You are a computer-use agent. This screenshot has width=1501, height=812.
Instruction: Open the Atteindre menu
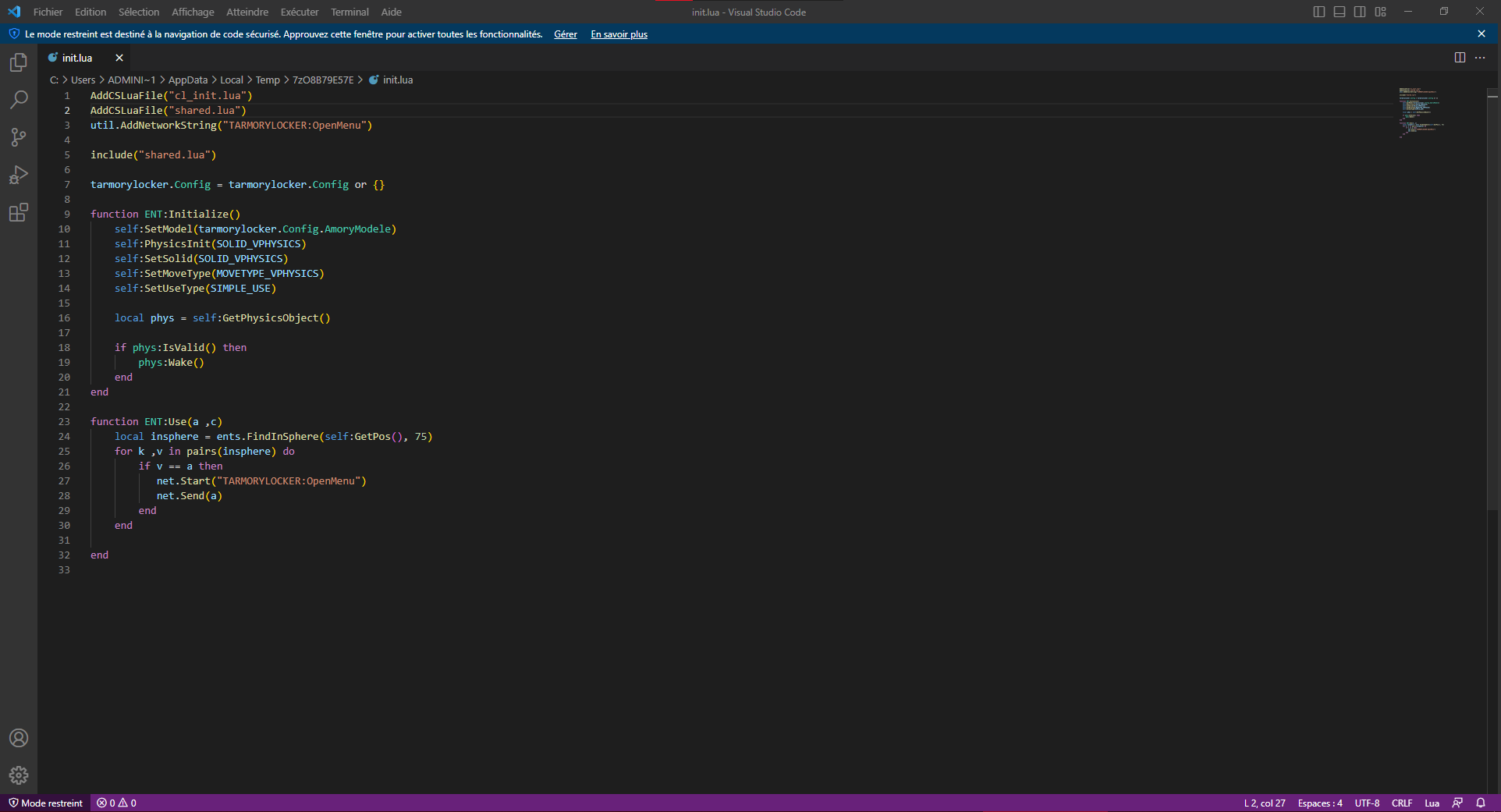(x=247, y=12)
